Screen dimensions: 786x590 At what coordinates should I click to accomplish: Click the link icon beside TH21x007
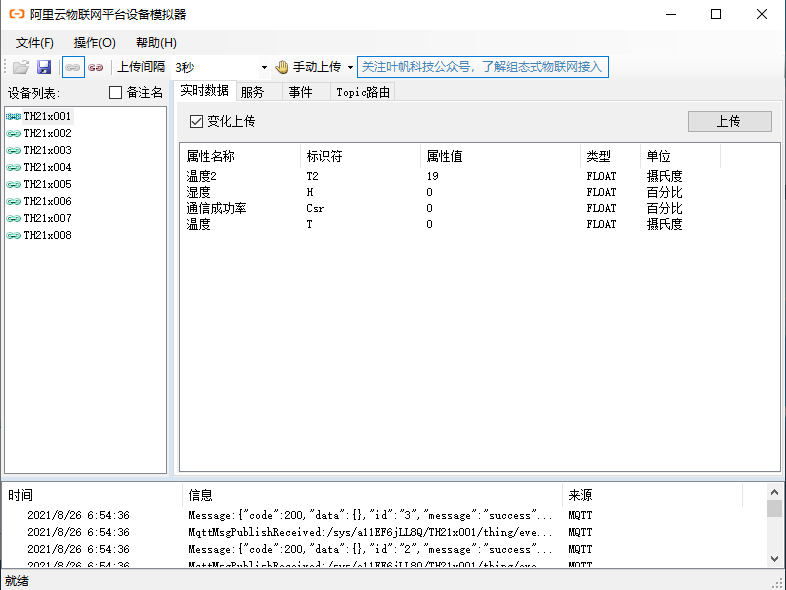pos(14,219)
